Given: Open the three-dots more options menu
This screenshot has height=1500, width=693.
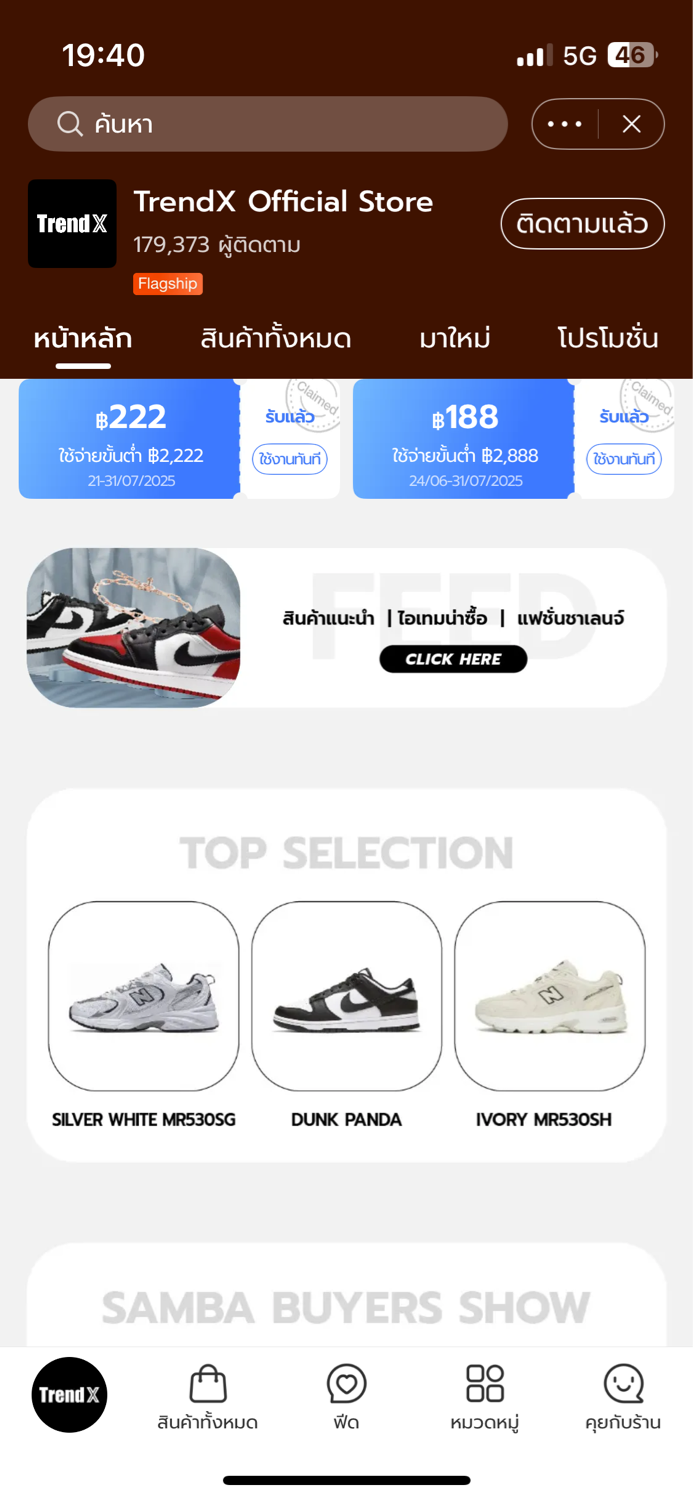Looking at the screenshot, I should [x=565, y=124].
